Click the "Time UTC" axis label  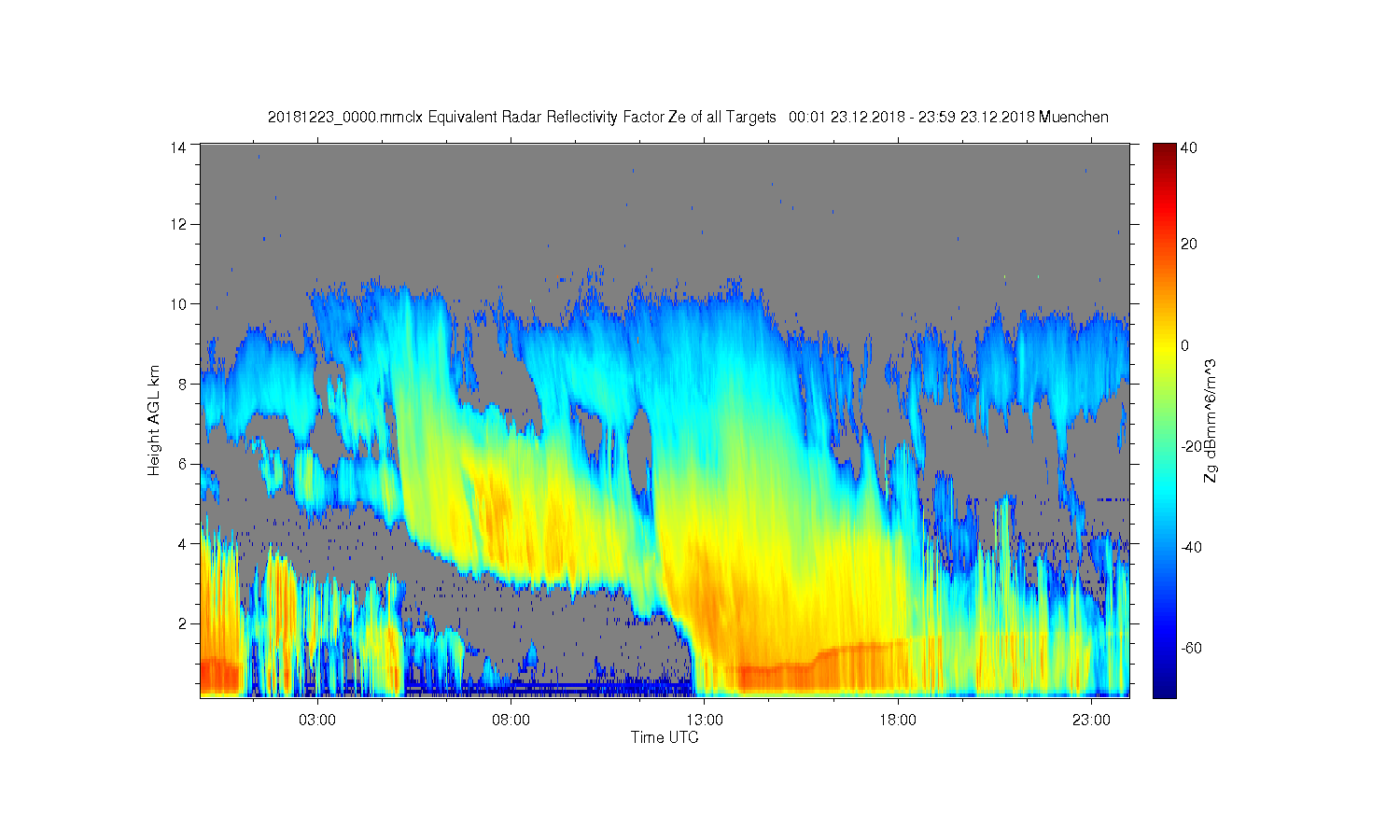665,737
